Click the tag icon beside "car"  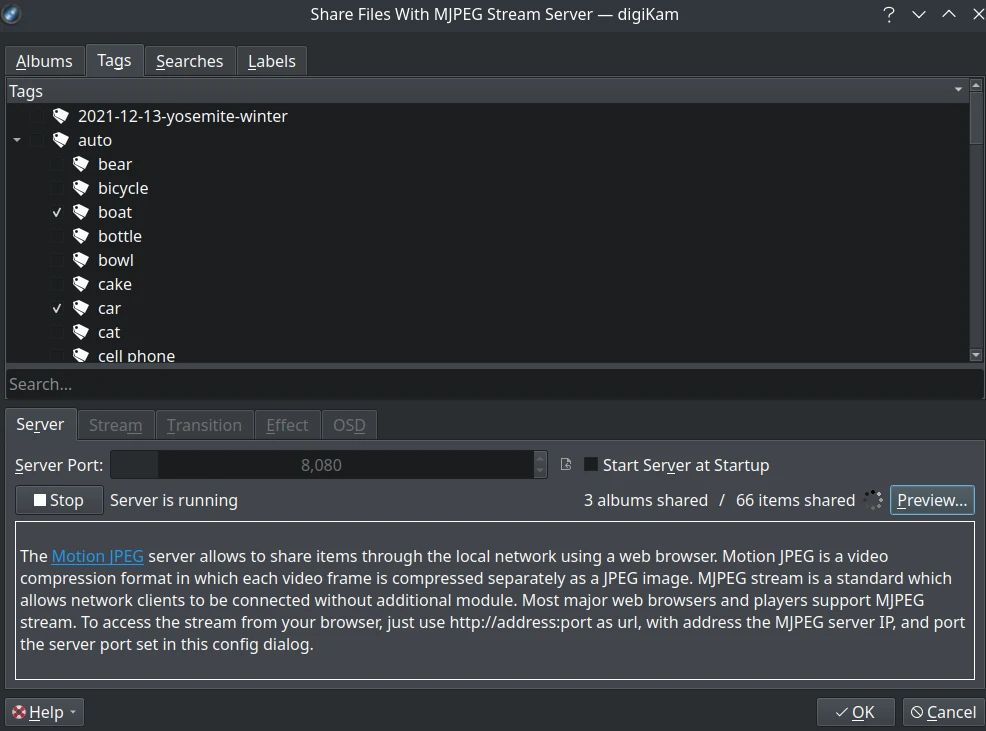point(81,308)
